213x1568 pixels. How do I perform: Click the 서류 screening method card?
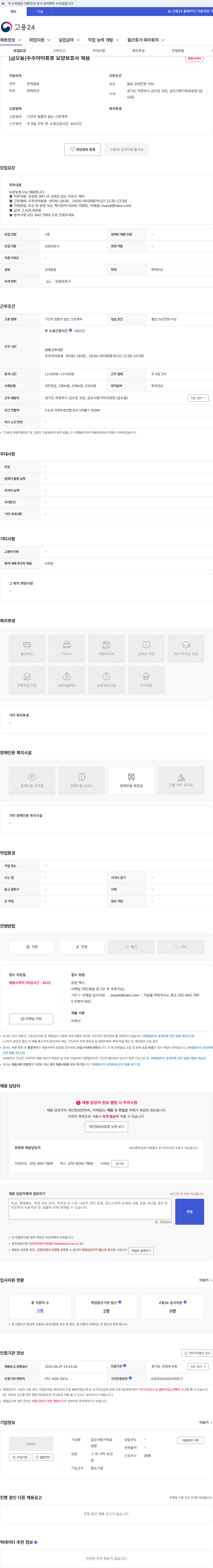(x=32, y=947)
